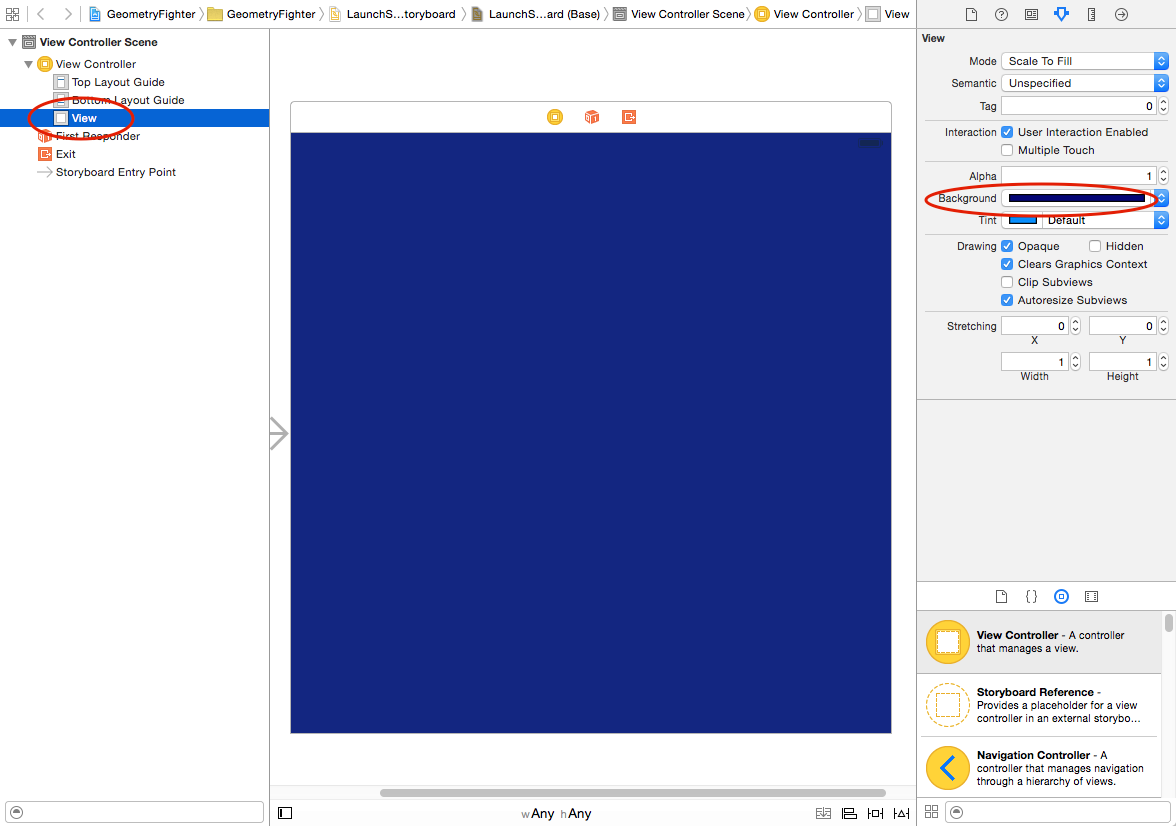Enable Clip Subviews checkbox
This screenshot has height=826, width=1176.
coord(1007,282)
